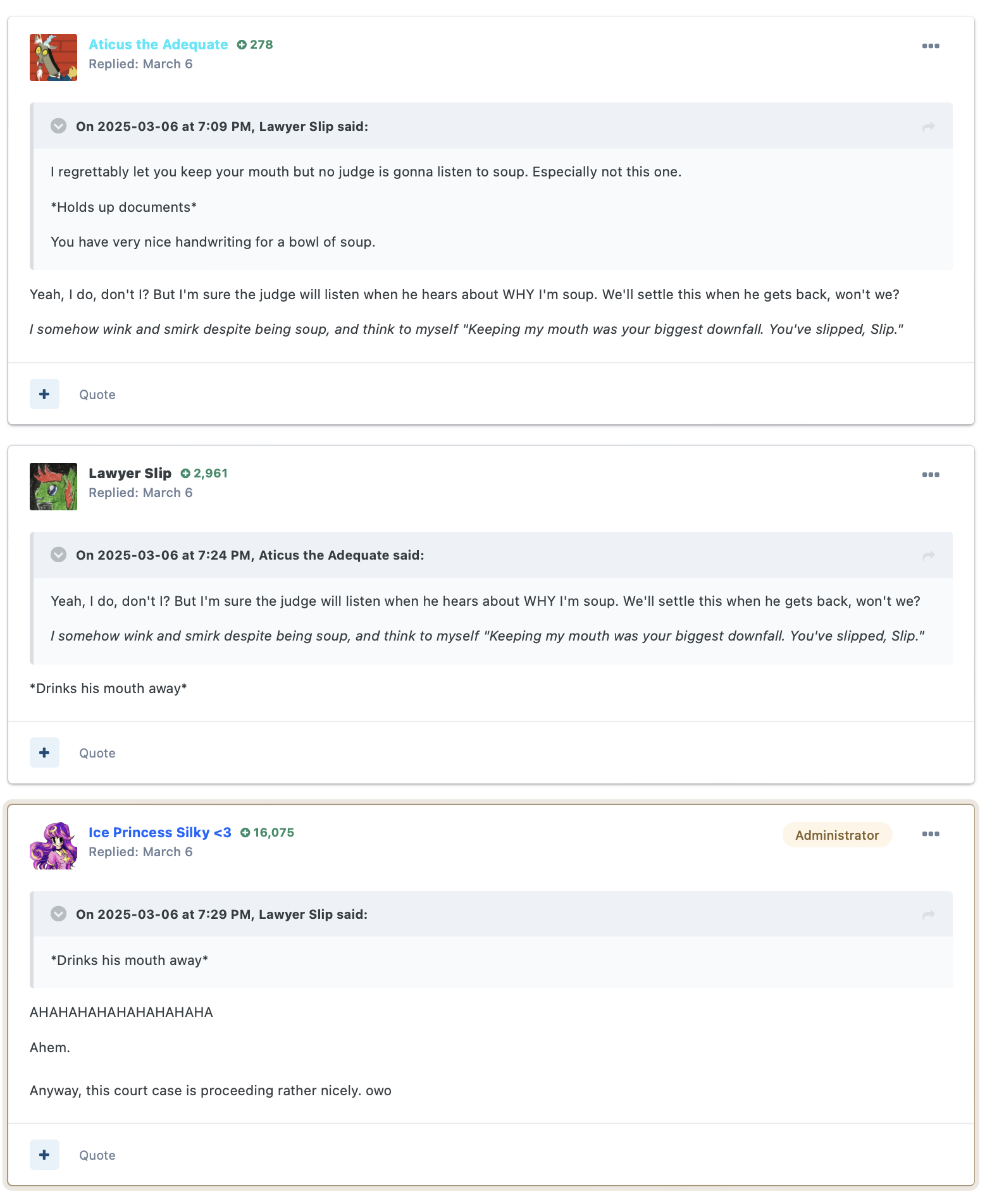Click Quote under Lawyer Slip's reply
This screenshot has width=992, height=1204.
point(97,753)
